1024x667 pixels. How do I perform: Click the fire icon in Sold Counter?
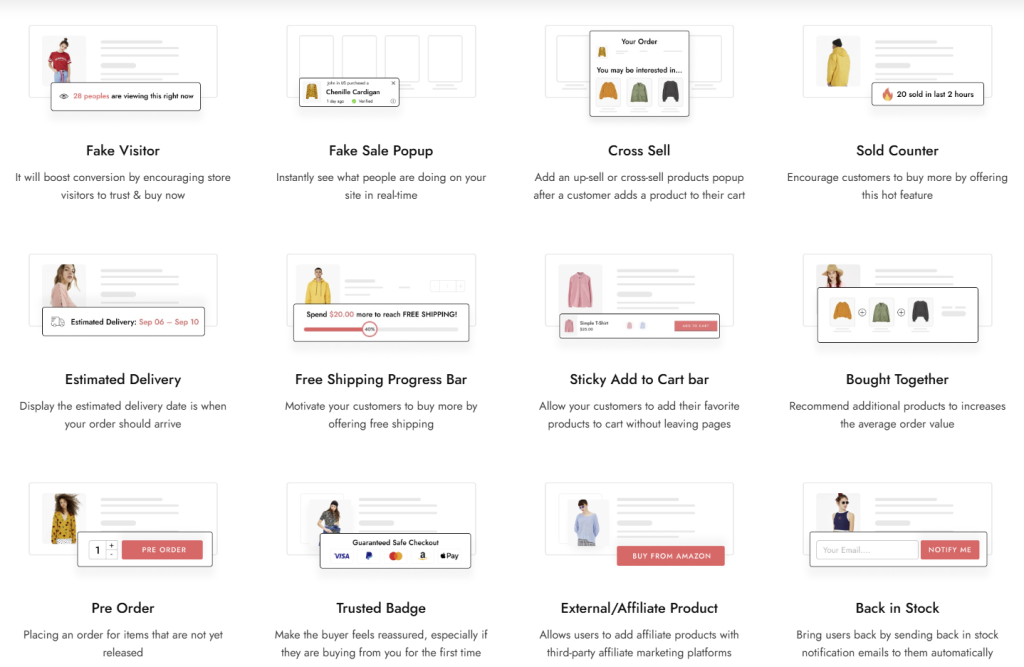tap(887, 94)
